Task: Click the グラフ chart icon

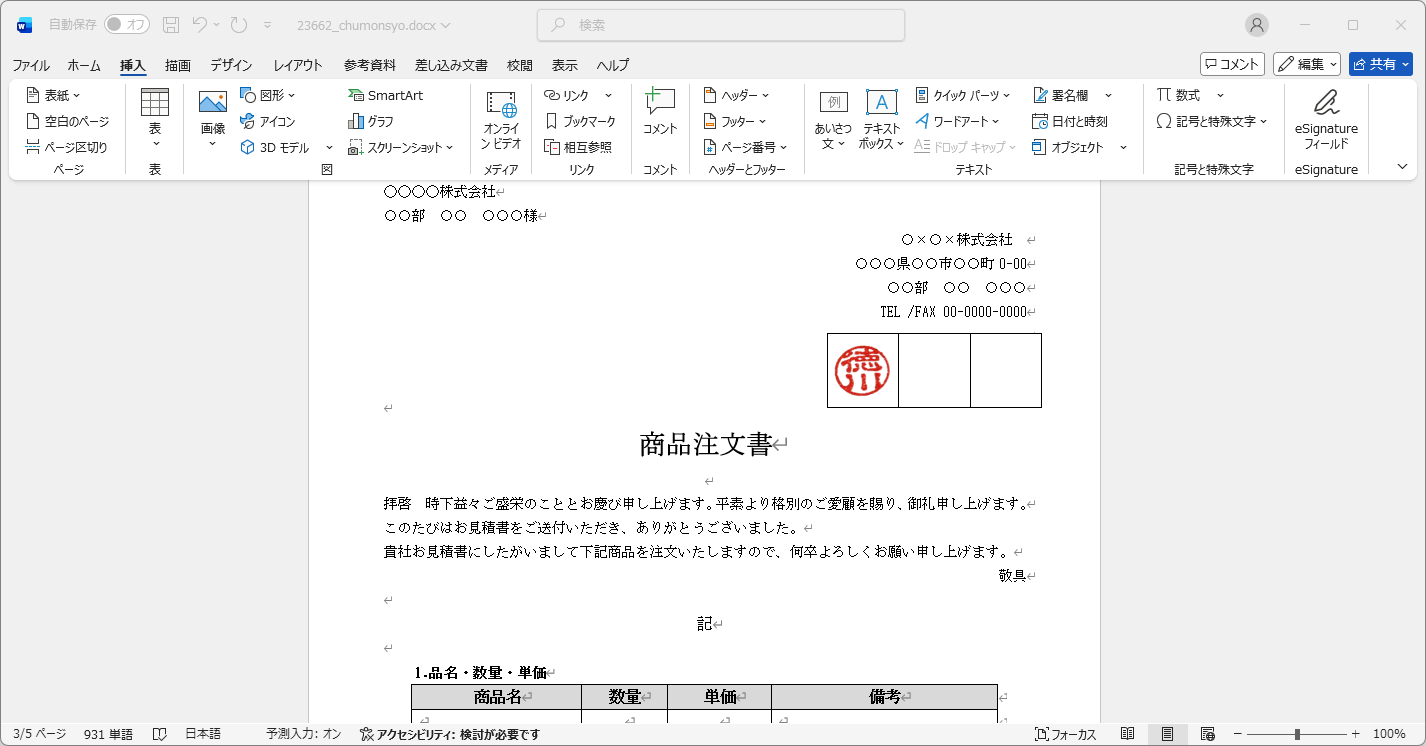Action: [x=371, y=121]
